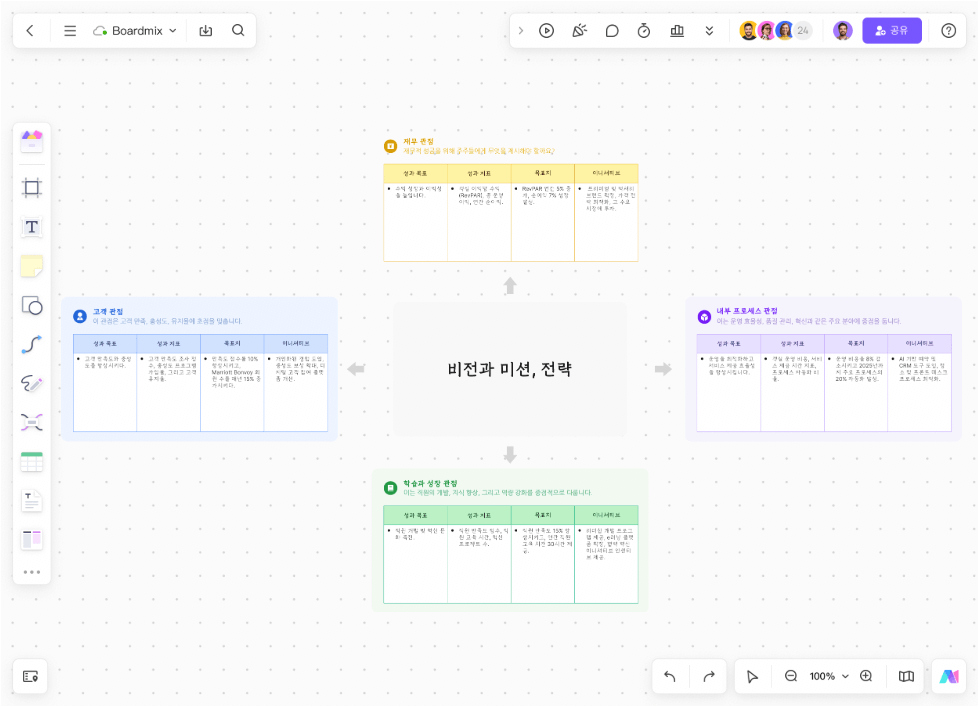Select the 내부 프로세스 관점 heading

click(x=747, y=311)
